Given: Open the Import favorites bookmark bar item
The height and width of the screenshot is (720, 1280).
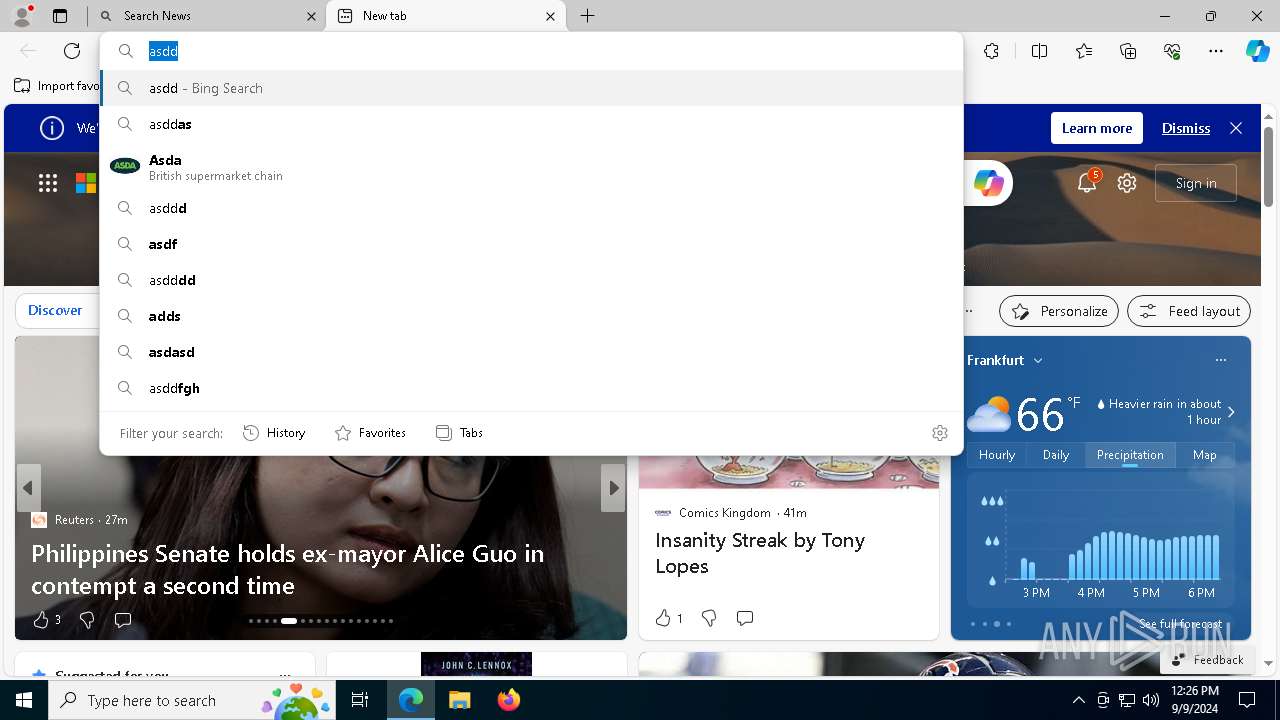Looking at the screenshot, I should tap(57, 86).
